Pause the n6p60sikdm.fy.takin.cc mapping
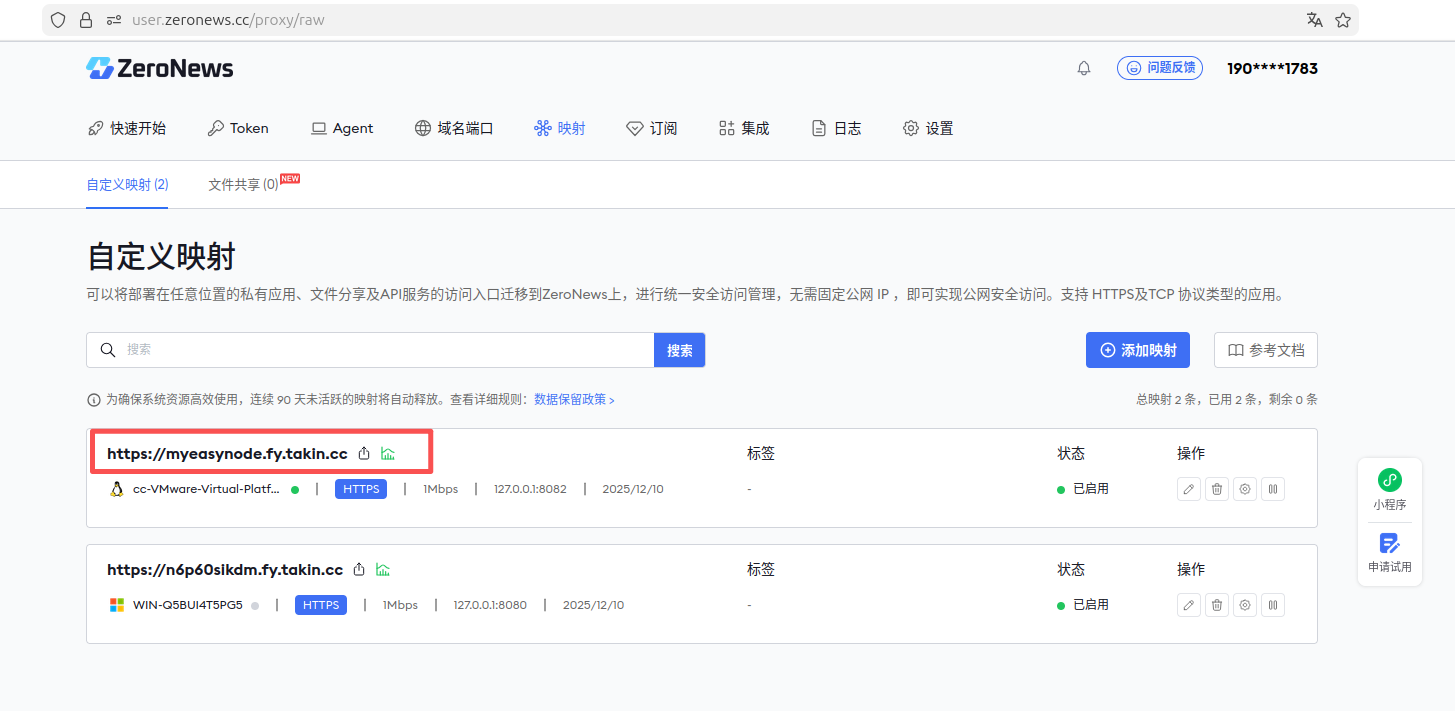1455x711 pixels. (x=1272, y=605)
